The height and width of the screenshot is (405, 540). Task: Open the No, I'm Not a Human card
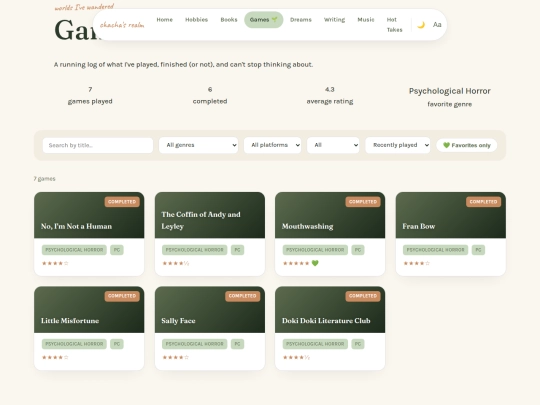click(x=89, y=234)
